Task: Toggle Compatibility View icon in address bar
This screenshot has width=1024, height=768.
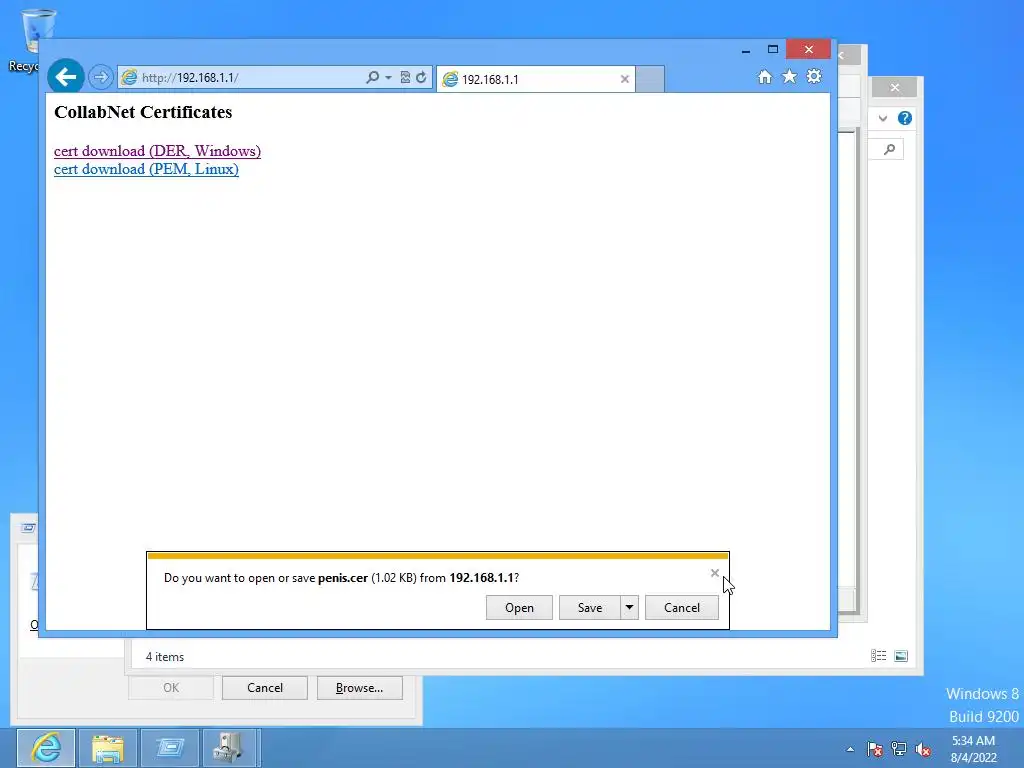Action: pyautogui.click(x=405, y=77)
